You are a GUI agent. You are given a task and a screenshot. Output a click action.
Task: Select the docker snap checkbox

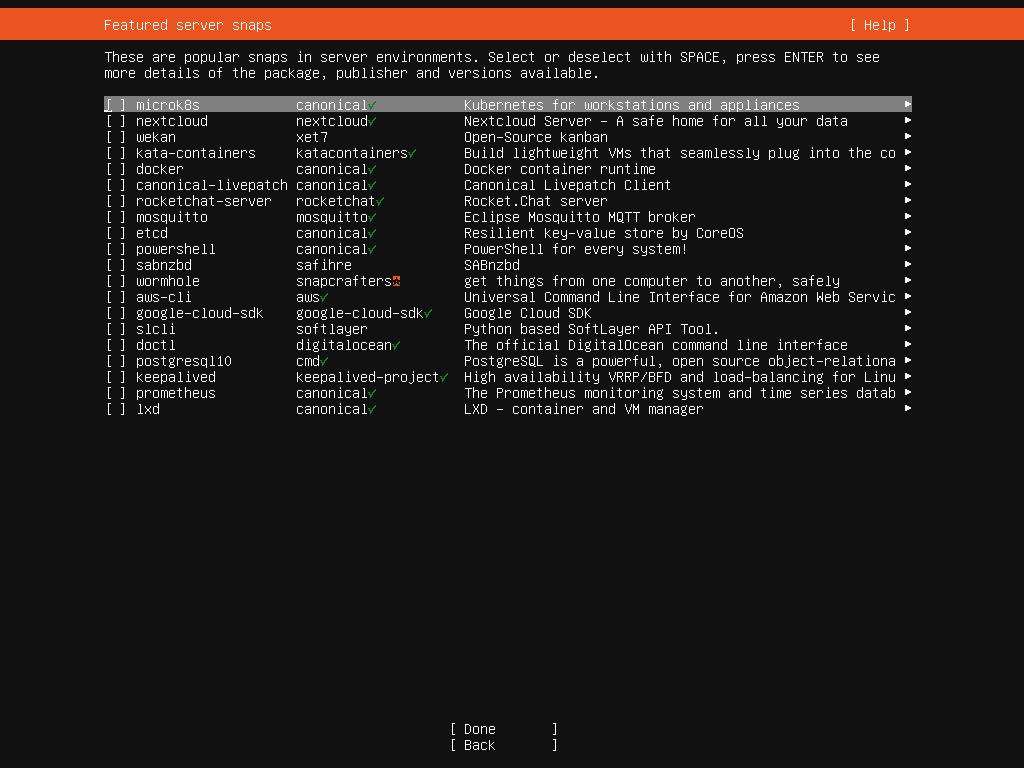pos(115,169)
